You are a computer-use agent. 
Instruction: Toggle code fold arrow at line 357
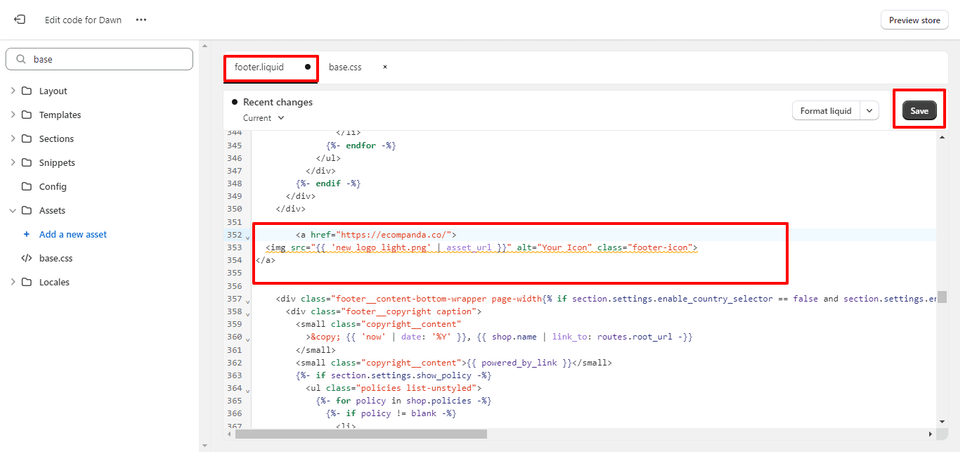point(247,301)
